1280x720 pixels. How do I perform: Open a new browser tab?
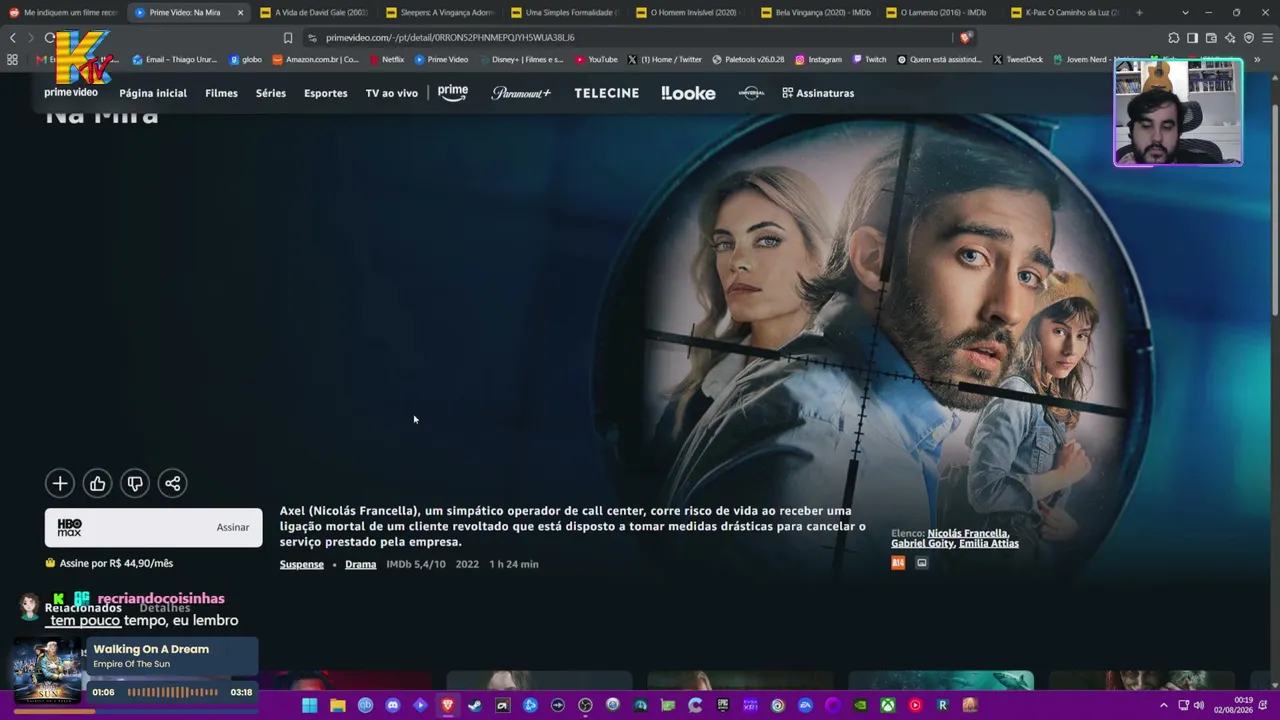[1139, 13]
